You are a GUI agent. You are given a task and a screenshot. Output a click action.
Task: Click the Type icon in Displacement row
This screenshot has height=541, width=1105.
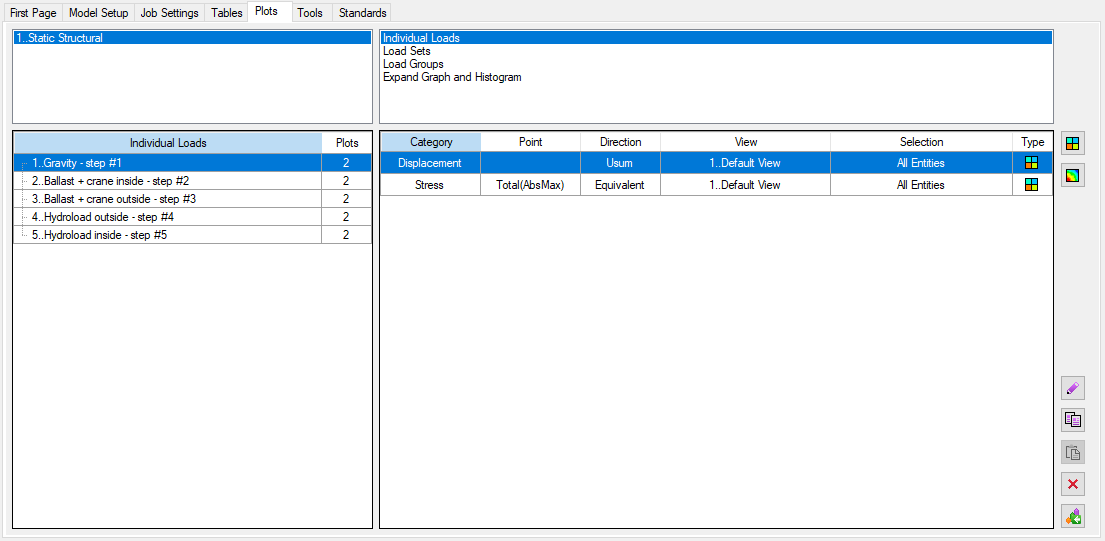[1031, 163]
